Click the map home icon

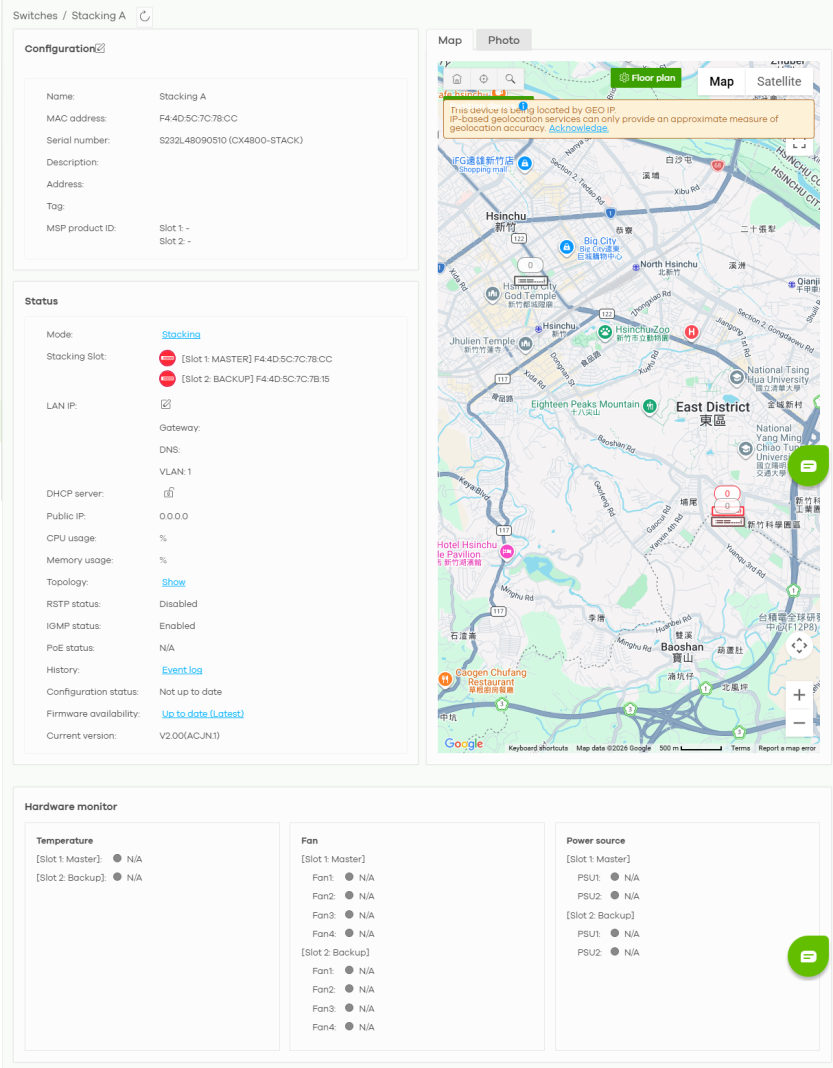457,79
